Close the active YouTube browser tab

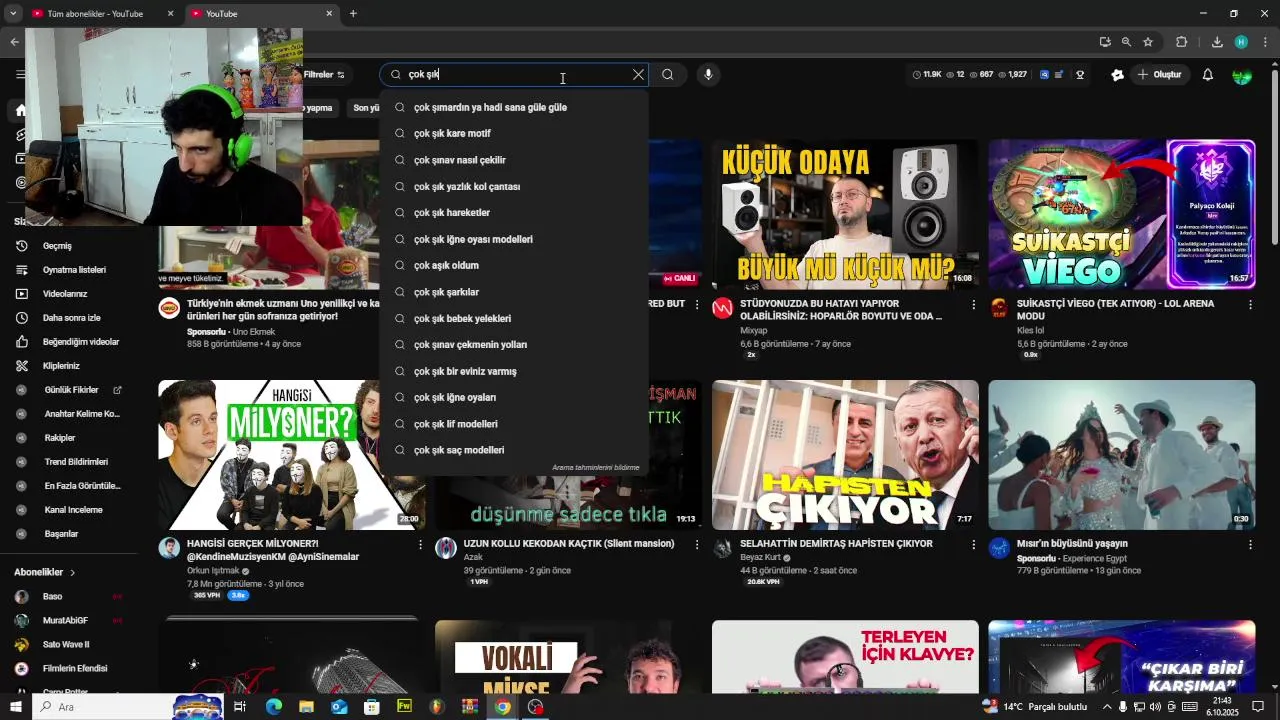[x=330, y=14]
